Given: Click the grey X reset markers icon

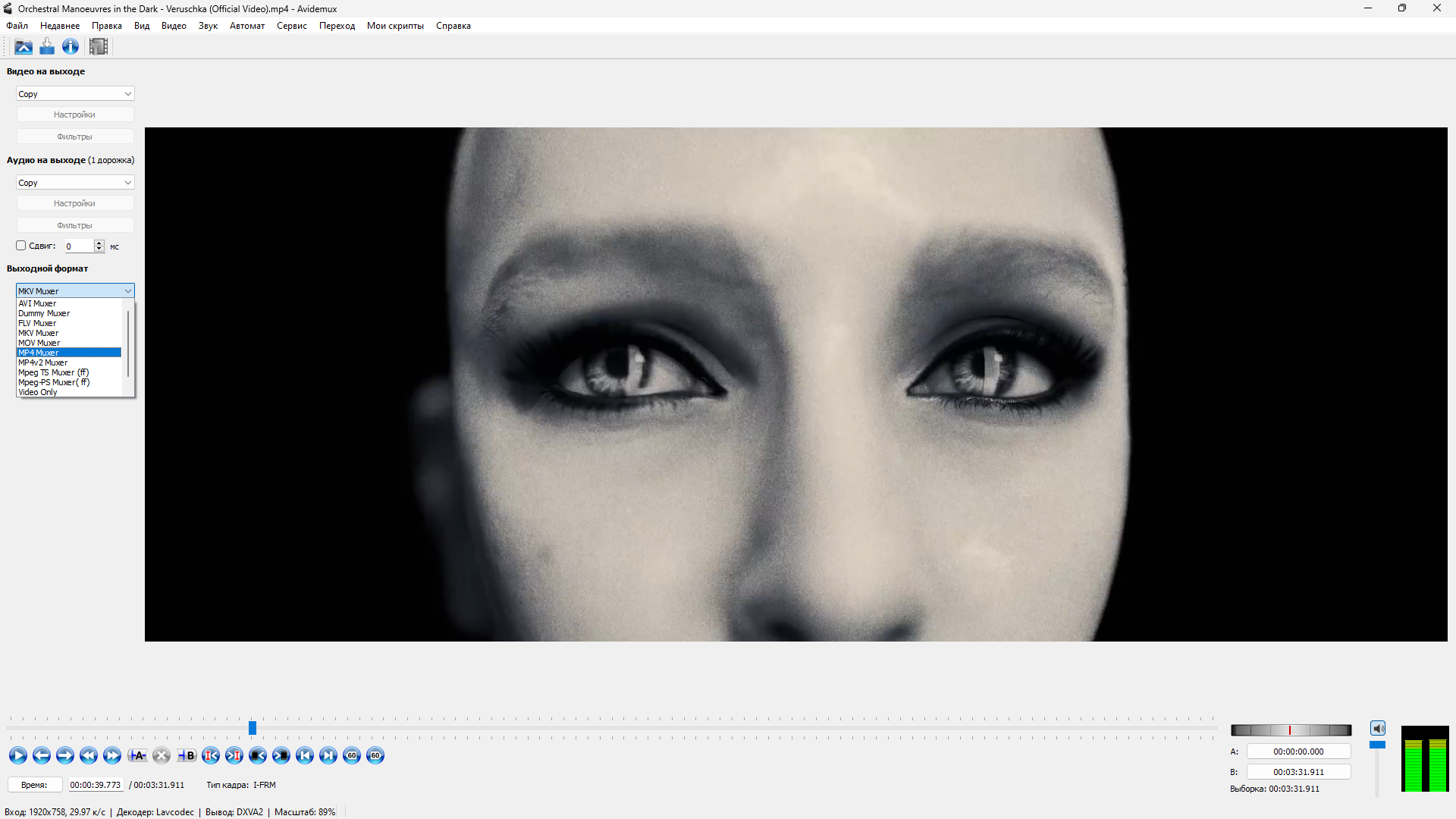Looking at the screenshot, I should (162, 755).
